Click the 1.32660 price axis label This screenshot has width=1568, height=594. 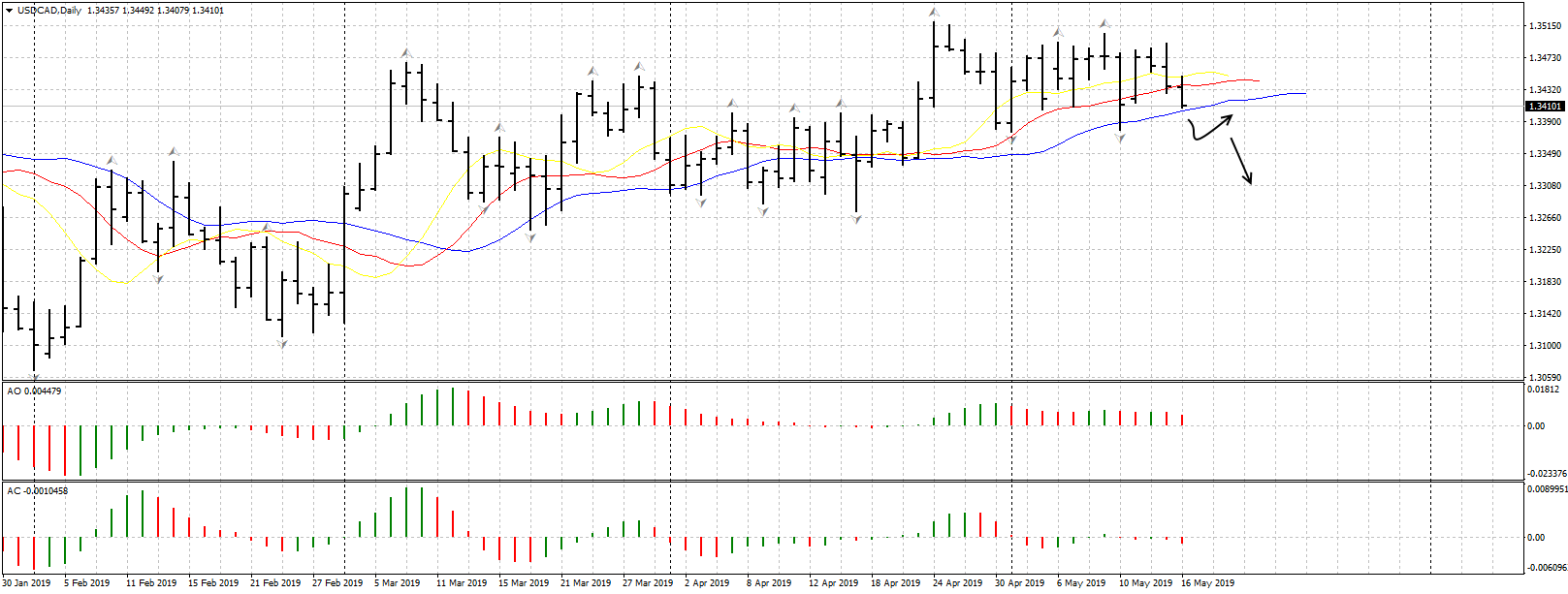1543,218
